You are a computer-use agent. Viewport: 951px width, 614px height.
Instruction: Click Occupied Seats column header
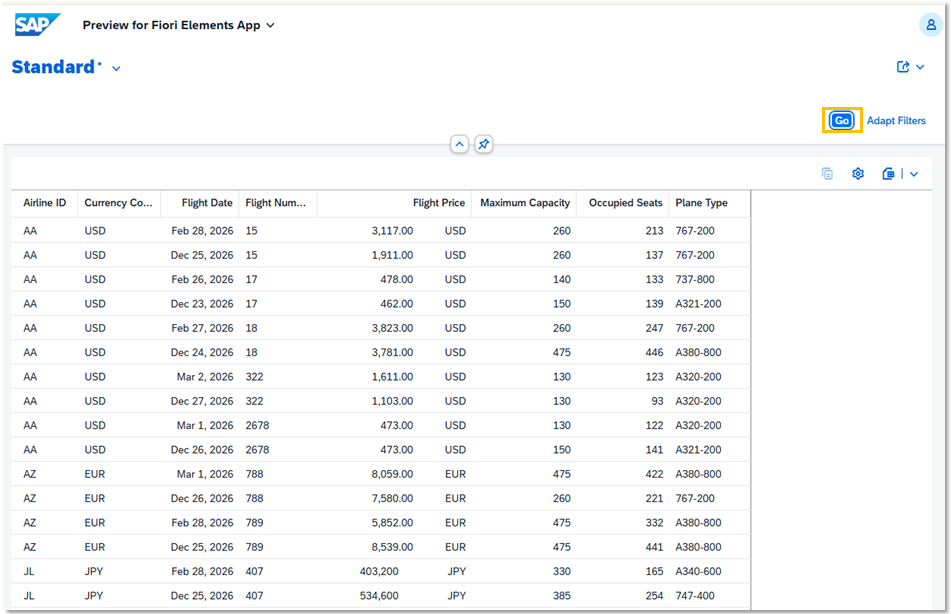tap(625, 203)
